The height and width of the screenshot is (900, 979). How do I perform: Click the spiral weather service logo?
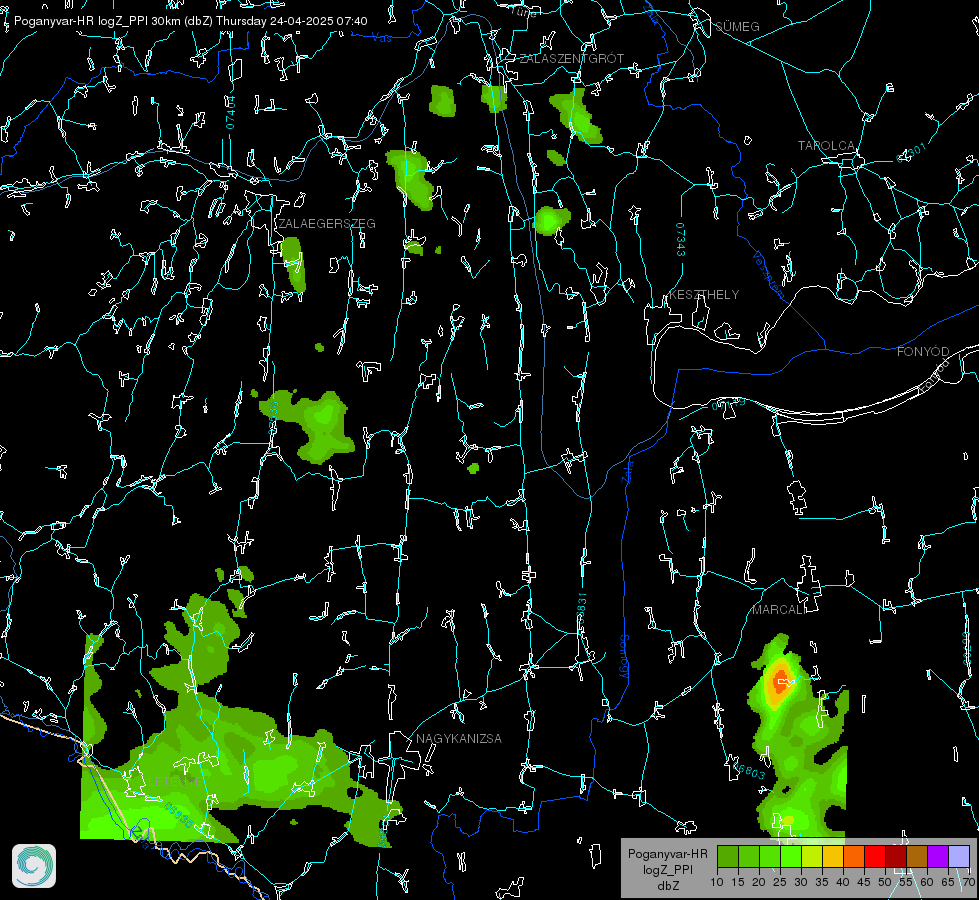(x=34, y=866)
